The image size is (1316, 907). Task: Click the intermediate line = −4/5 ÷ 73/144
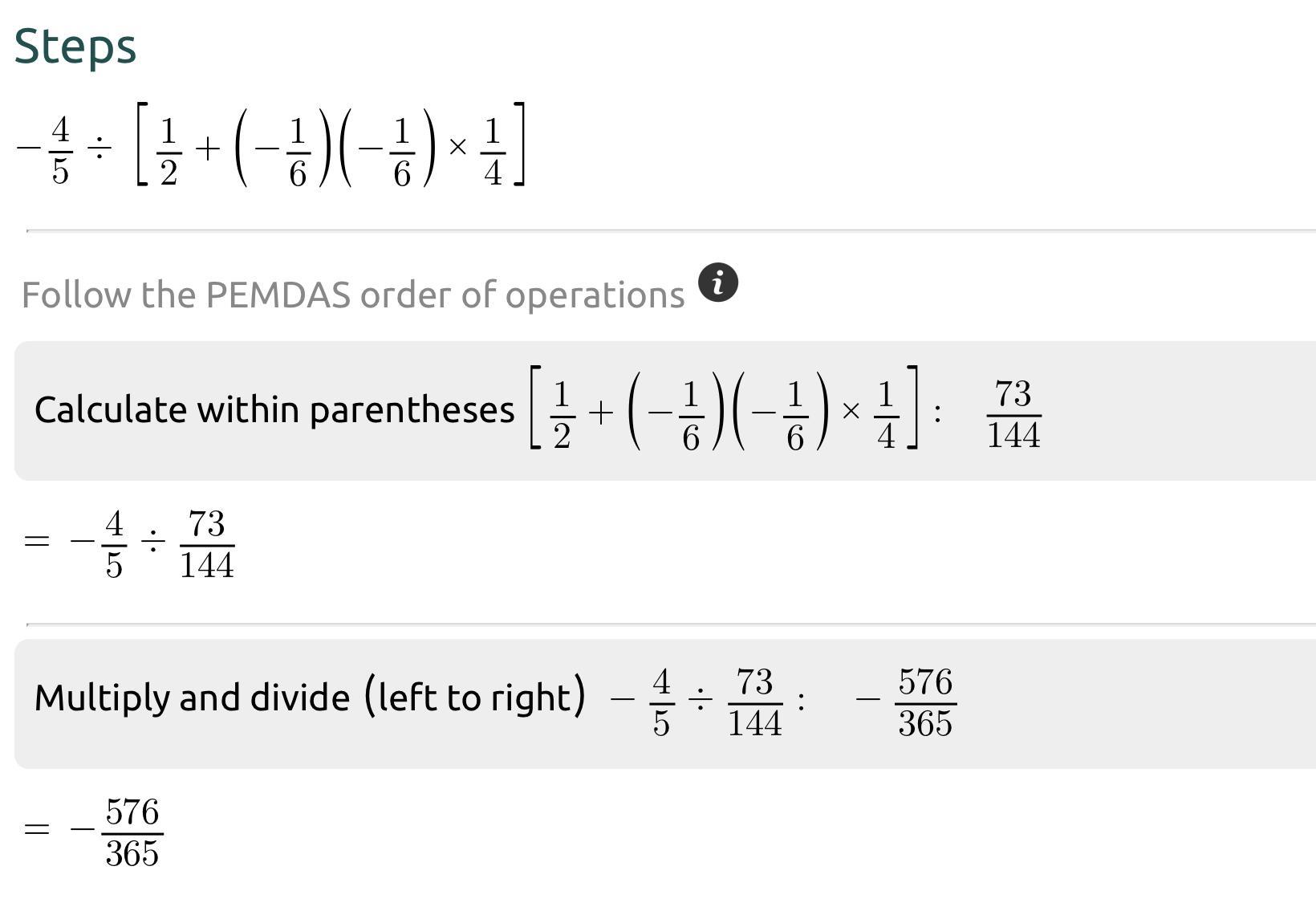coord(129,544)
